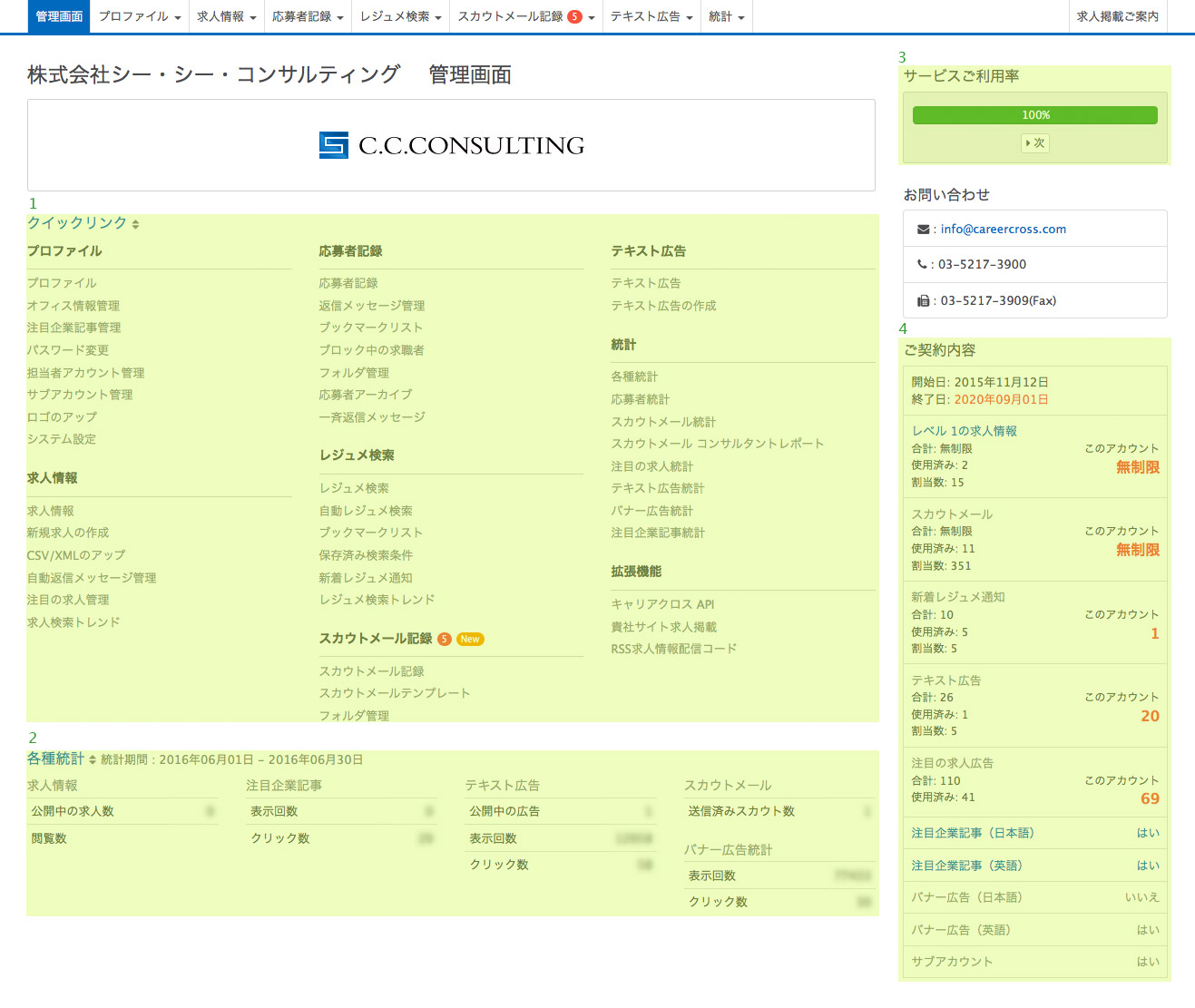Open the 保存済み検索条件 link
The width and height of the screenshot is (1195, 1008).
[x=366, y=556]
